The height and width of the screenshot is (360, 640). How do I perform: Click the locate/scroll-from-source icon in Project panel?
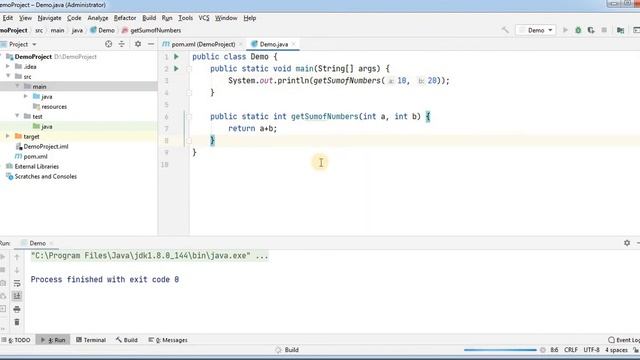pyautogui.click(x=109, y=44)
